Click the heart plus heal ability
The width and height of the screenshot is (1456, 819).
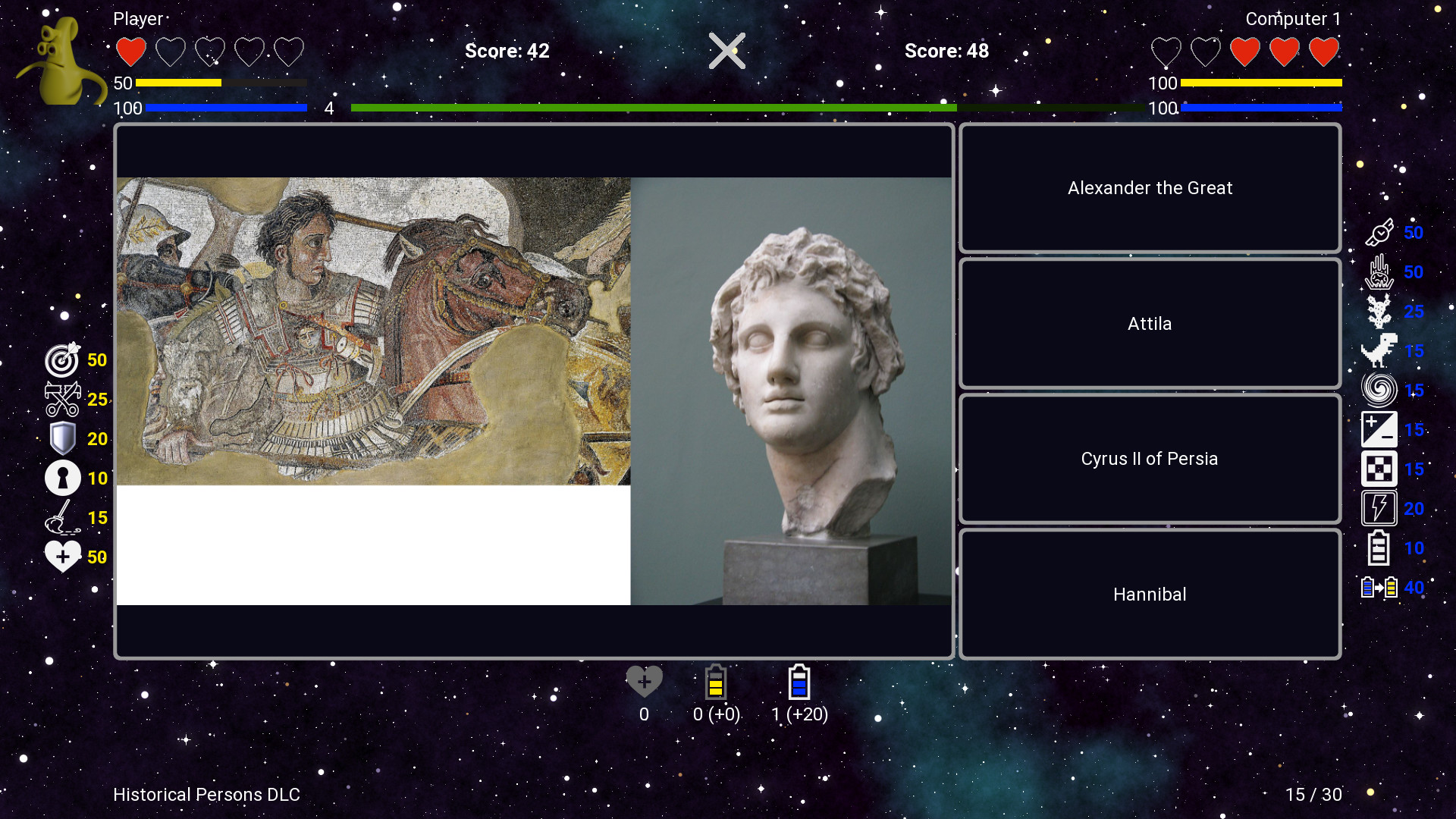[x=62, y=557]
